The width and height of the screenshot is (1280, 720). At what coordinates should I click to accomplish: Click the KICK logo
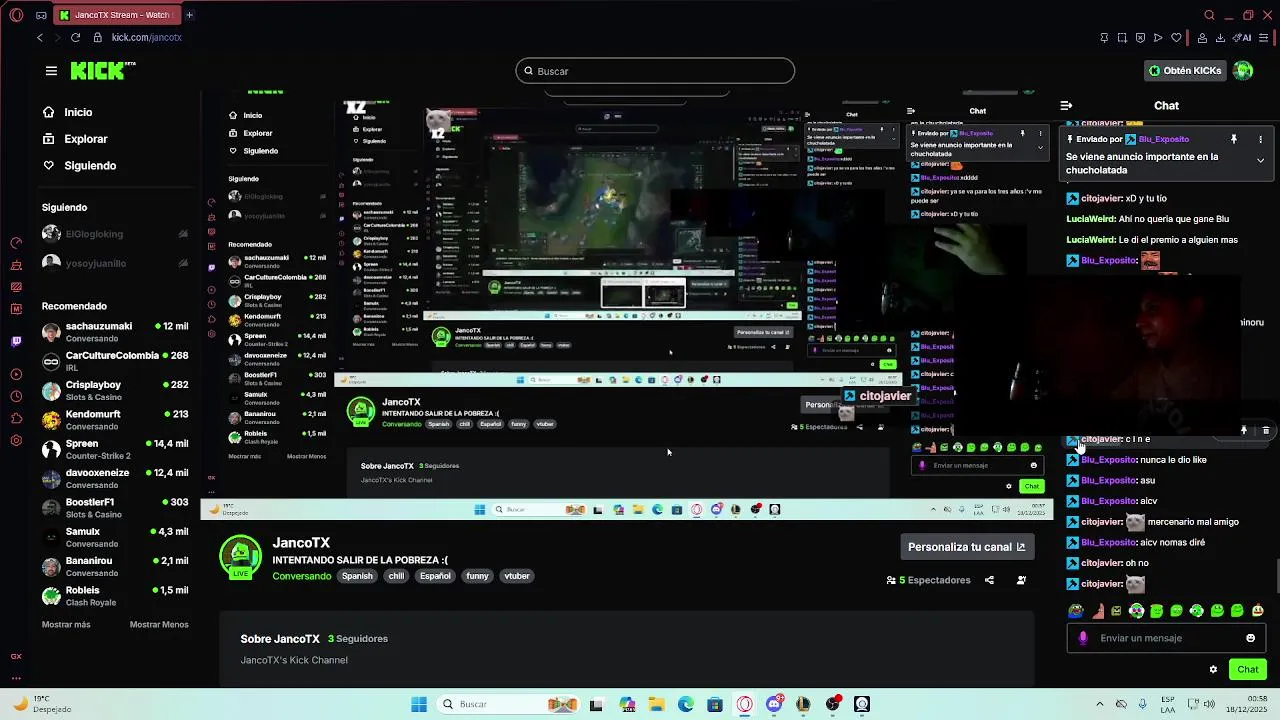(x=103, y=70)
